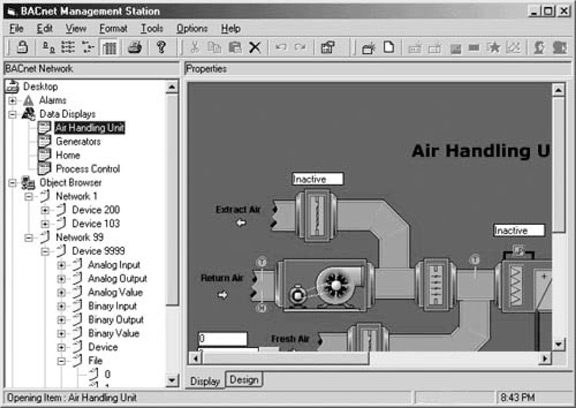
Task: Click the padlock icon in the toolbar
Action: [22, 47]
